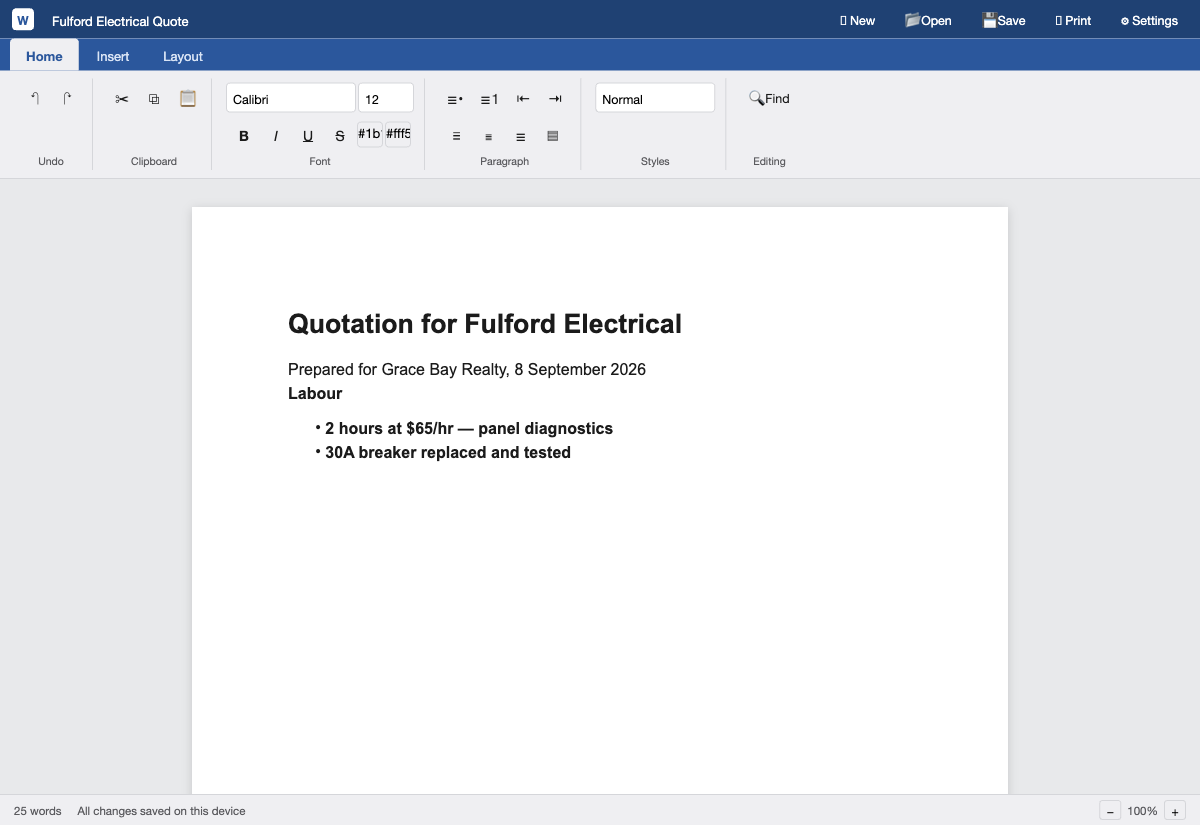Decrease paragraph indent
The height and width of the screenshot is (825, 1200).
point(523,98)
